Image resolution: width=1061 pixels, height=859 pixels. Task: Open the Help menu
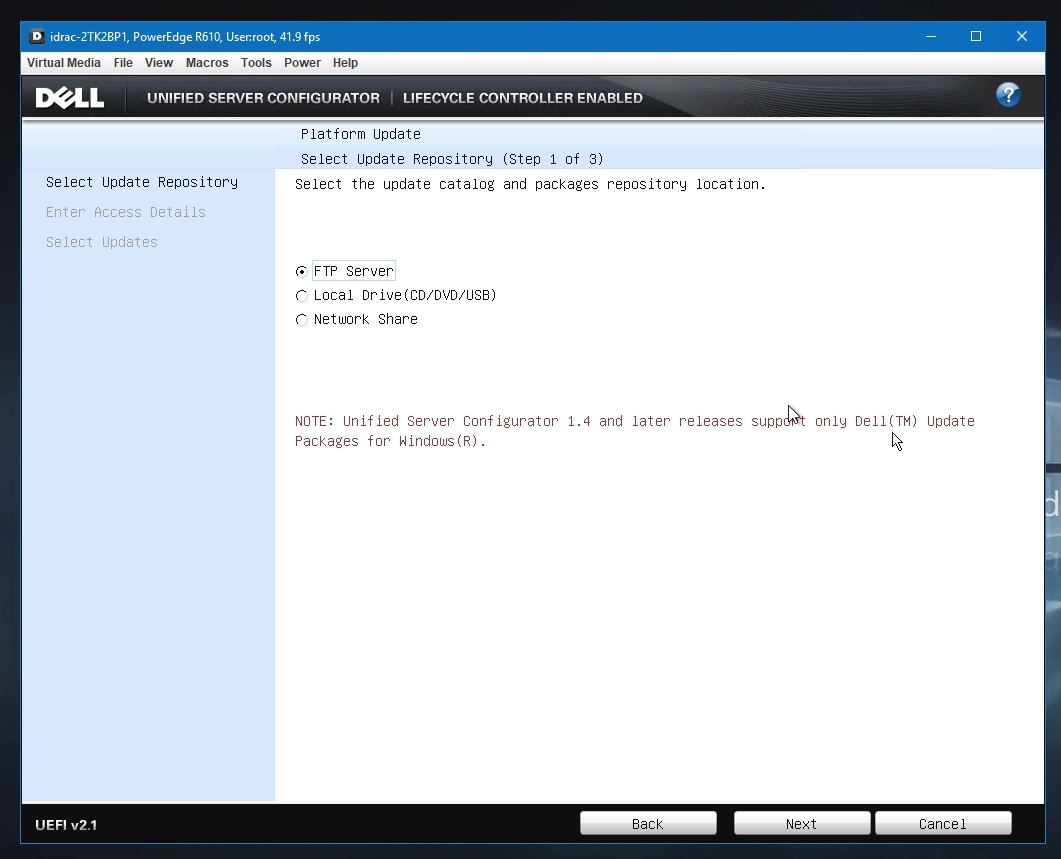coord(345,63)
